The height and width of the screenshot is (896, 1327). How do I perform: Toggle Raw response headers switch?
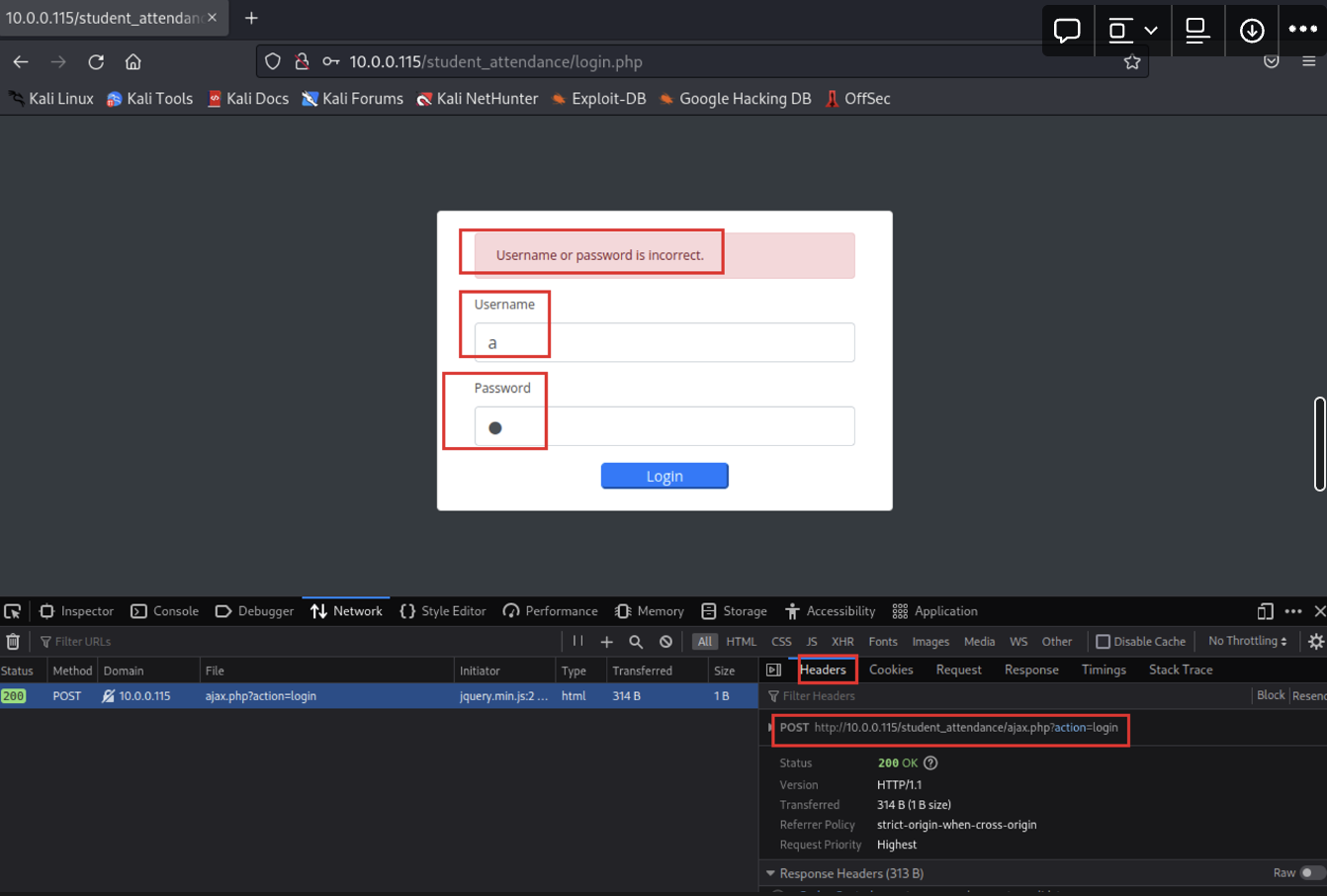[x=1311, y=873]
